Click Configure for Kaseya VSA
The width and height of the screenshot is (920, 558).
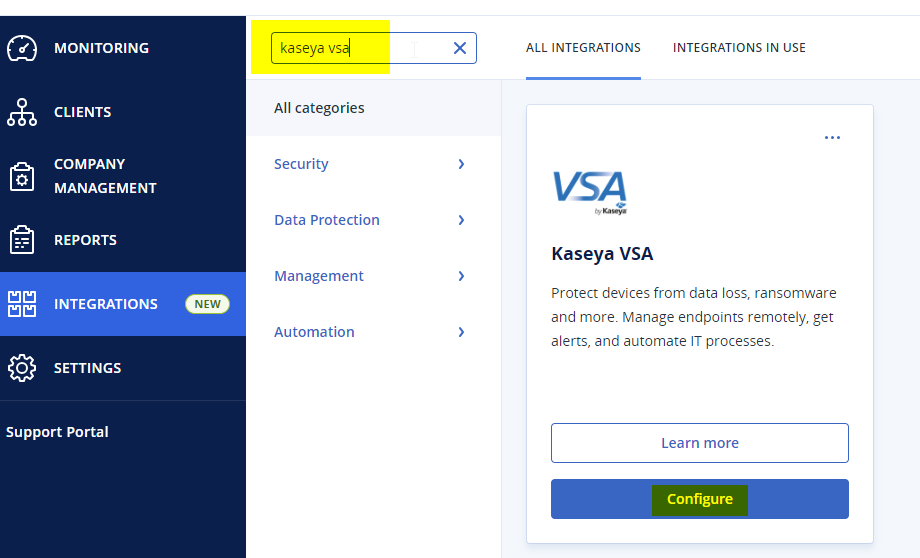click(x=700, y=499)
